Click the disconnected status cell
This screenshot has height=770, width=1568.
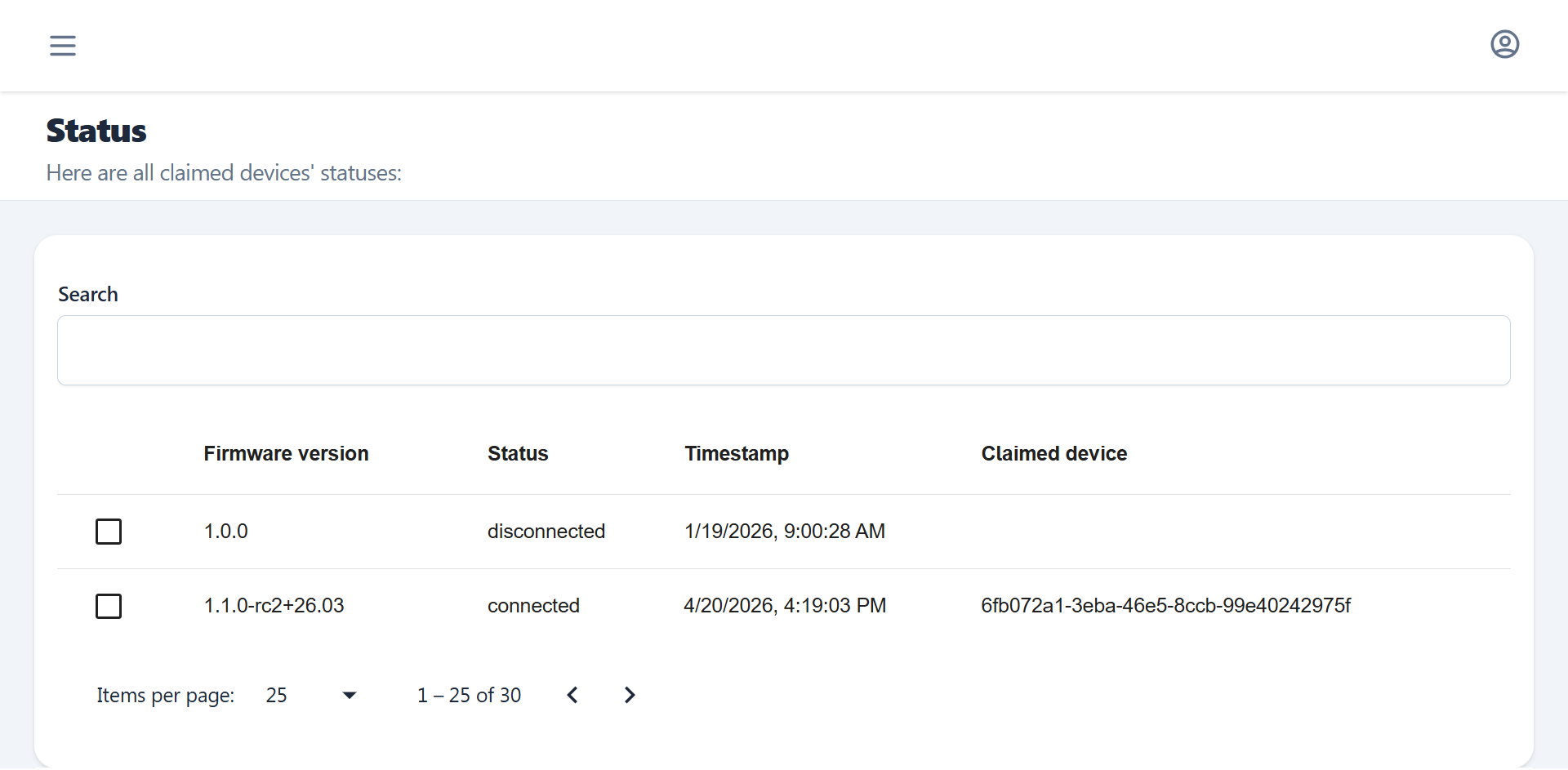546,532
